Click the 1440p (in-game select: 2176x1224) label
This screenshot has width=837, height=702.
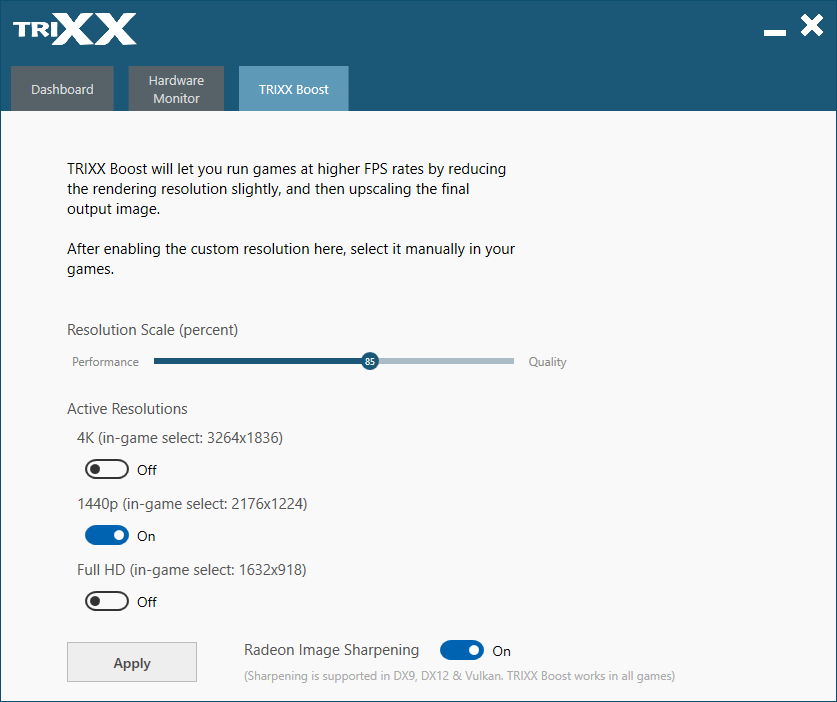tap(192, 504)
